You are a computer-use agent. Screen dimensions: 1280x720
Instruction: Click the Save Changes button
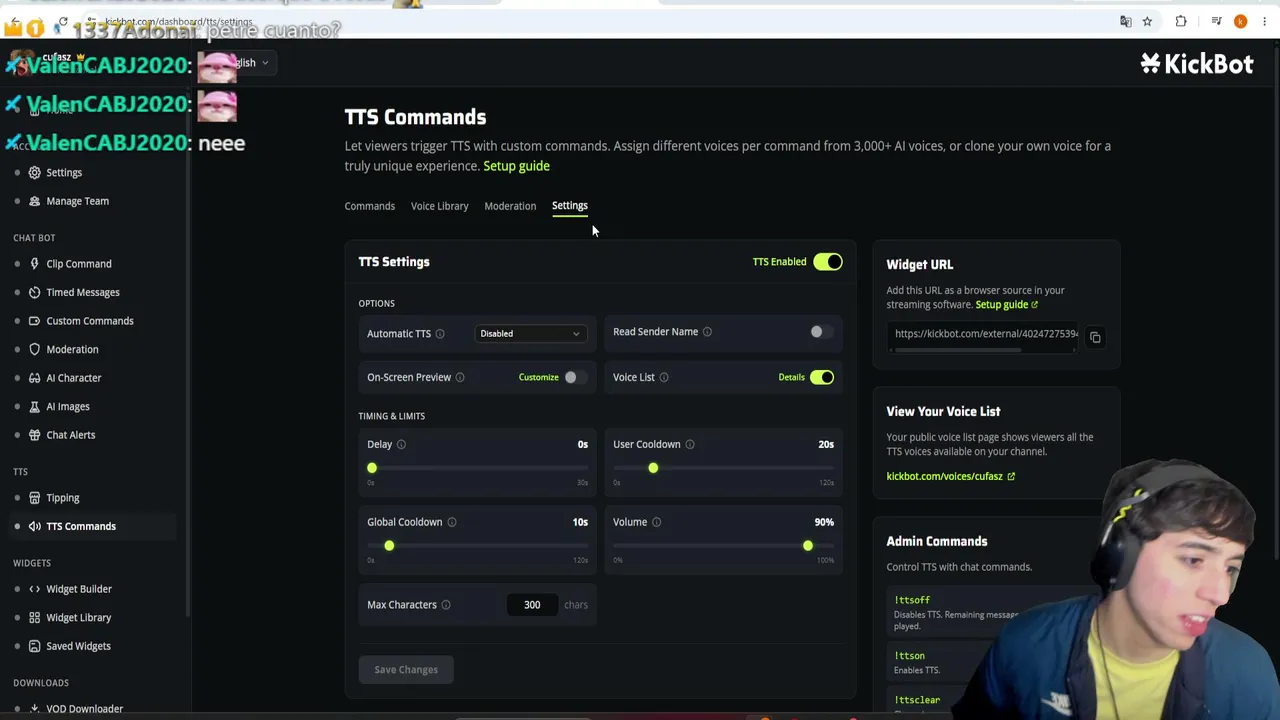406,670
